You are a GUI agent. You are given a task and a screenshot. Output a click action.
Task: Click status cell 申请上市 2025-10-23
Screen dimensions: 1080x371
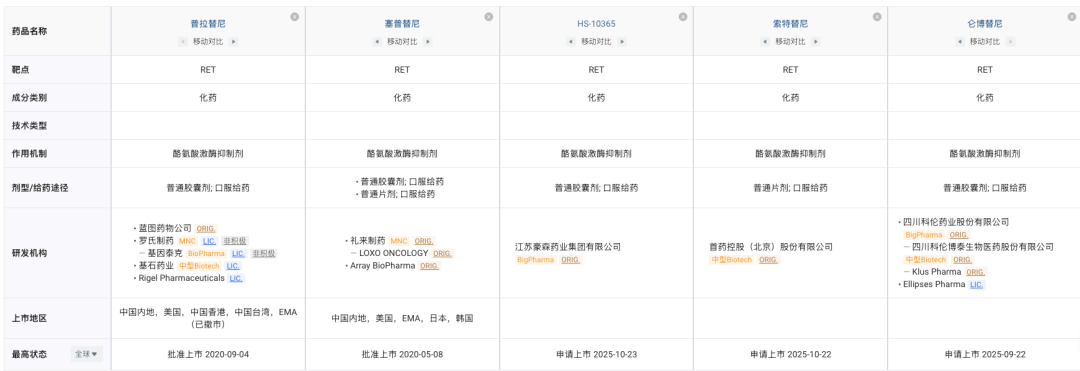pyautogui.click(x=596, y=354)
